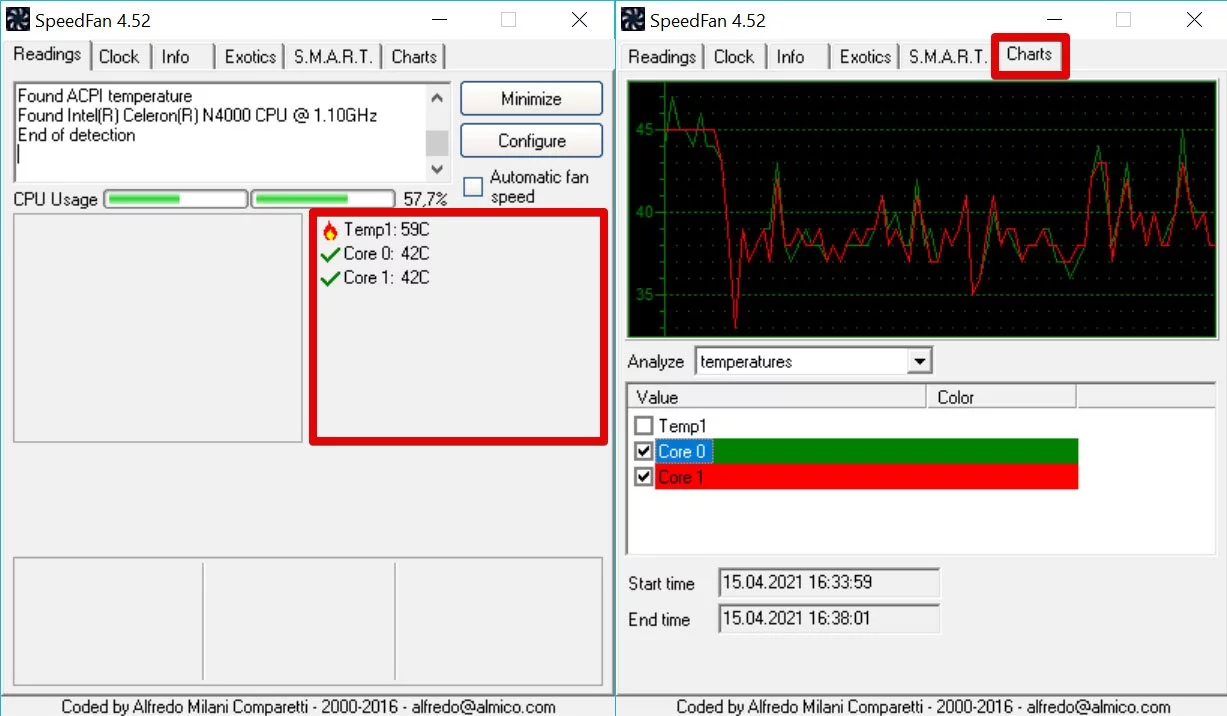The width and height of the screenshot is (1227, 716).
Task: Uncheck the Core 1 chart checkbox
Action: (x=644, y=477)
